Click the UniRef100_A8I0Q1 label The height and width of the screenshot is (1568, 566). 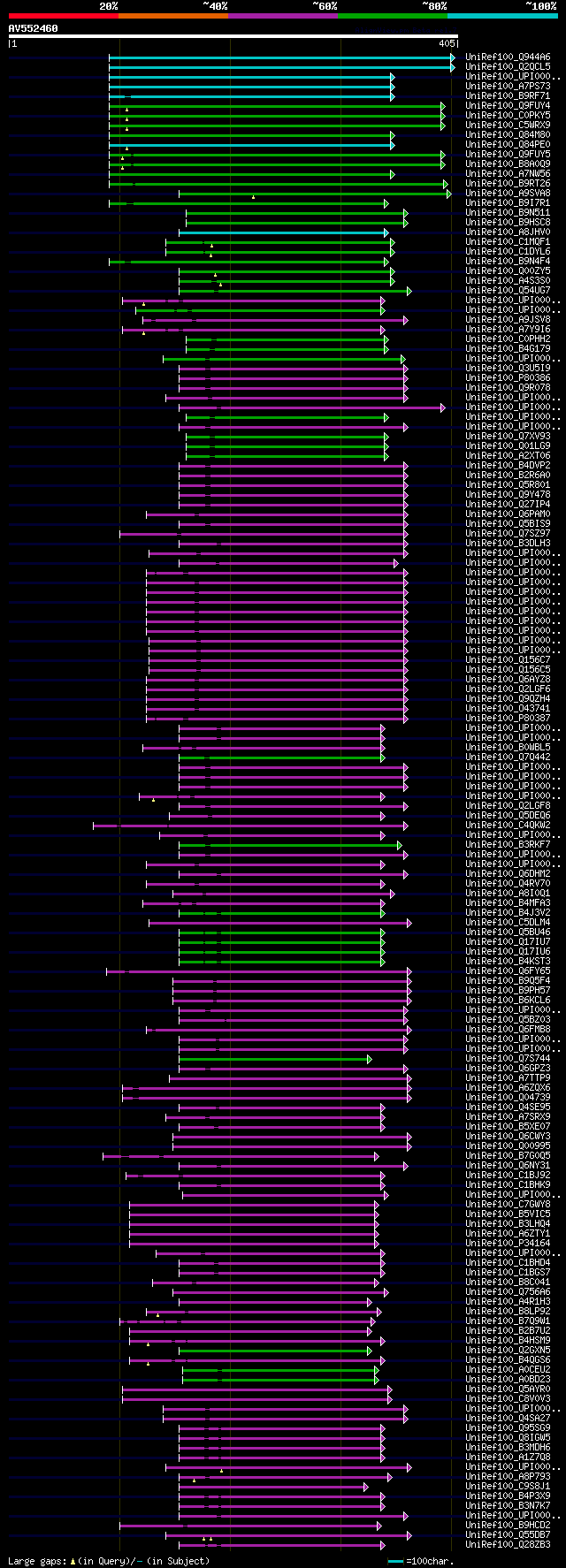tap(508, 894)
